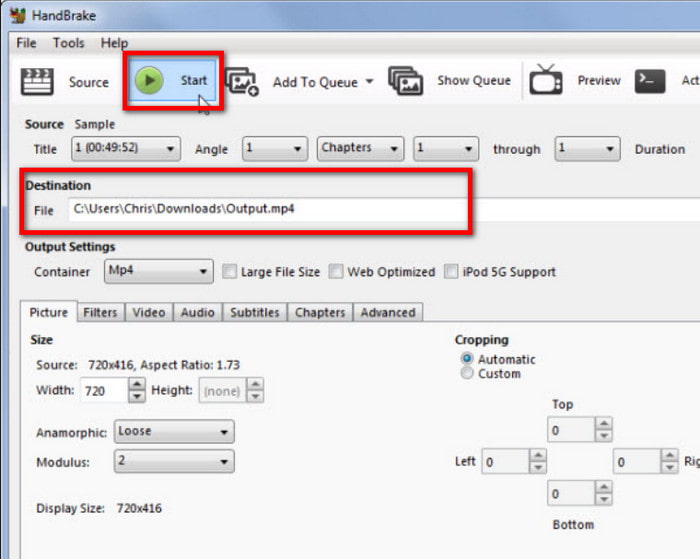Image resolution: width=700 pixels, height=559 pixels.
Task: Click the Source clapperboard icon
Action: [x=37, y=81]
